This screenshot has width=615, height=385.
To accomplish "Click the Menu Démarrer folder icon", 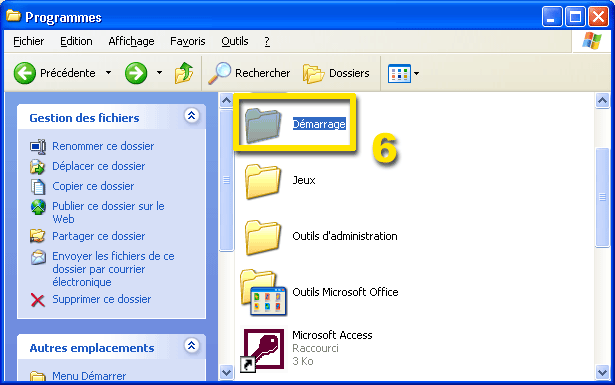I will tap(38, 376).
